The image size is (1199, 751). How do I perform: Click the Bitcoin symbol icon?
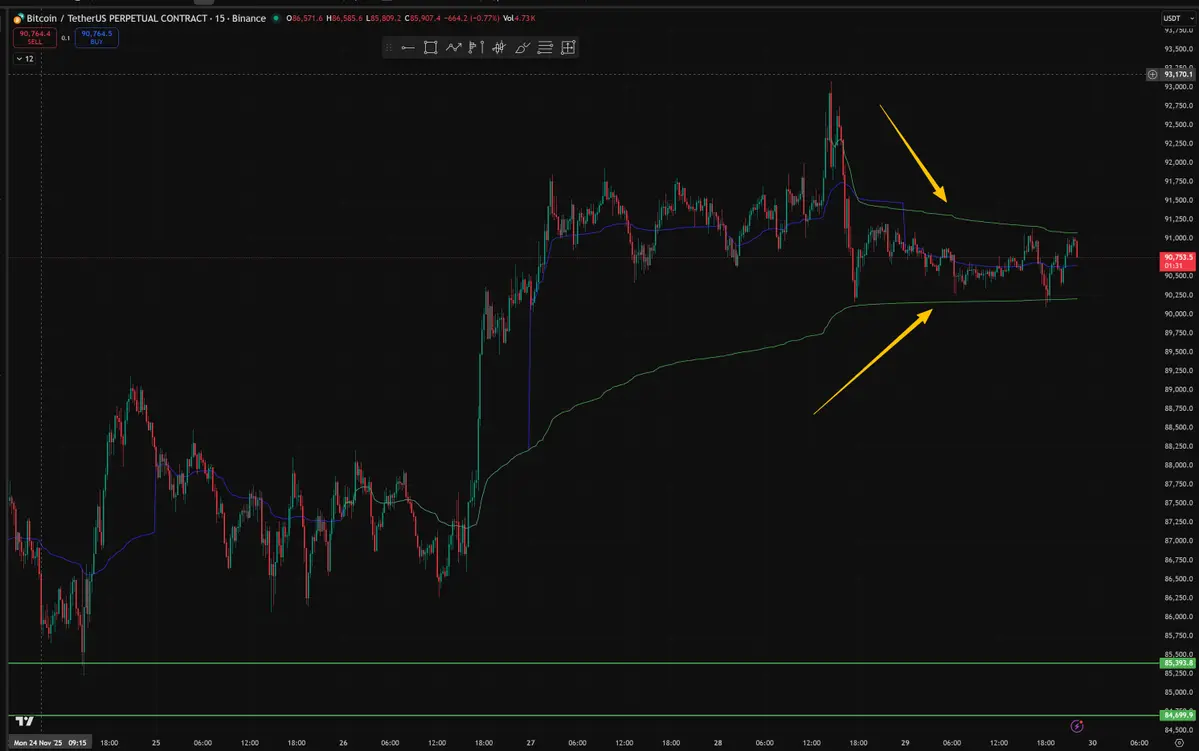(x=18, y=18)
